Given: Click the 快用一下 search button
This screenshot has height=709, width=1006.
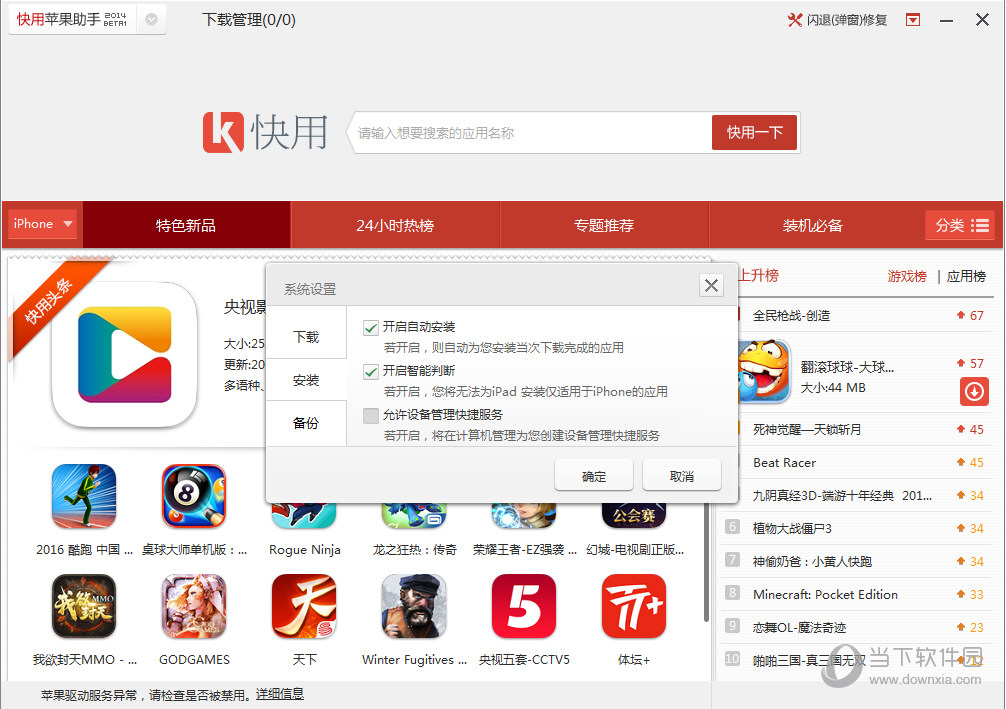Looking at the screenshot, I should (x=753, y=131).
